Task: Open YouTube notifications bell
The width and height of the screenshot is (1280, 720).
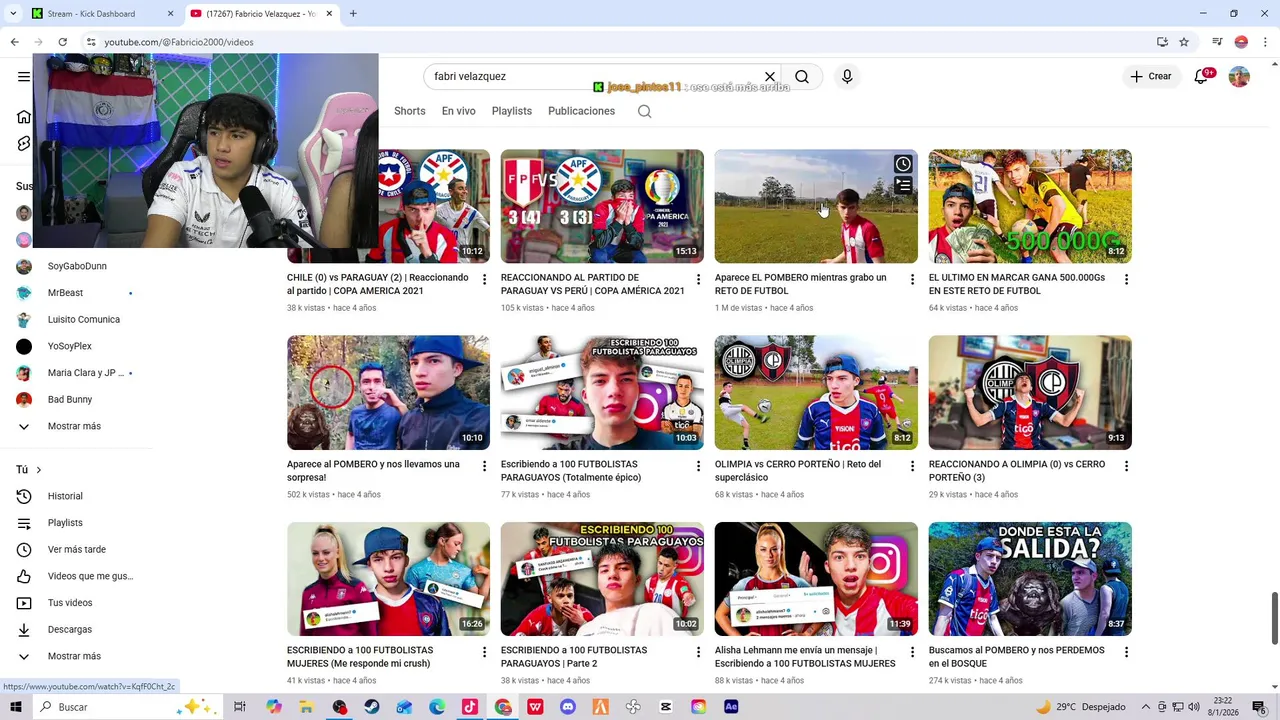Action: [x=1201, y=77]
